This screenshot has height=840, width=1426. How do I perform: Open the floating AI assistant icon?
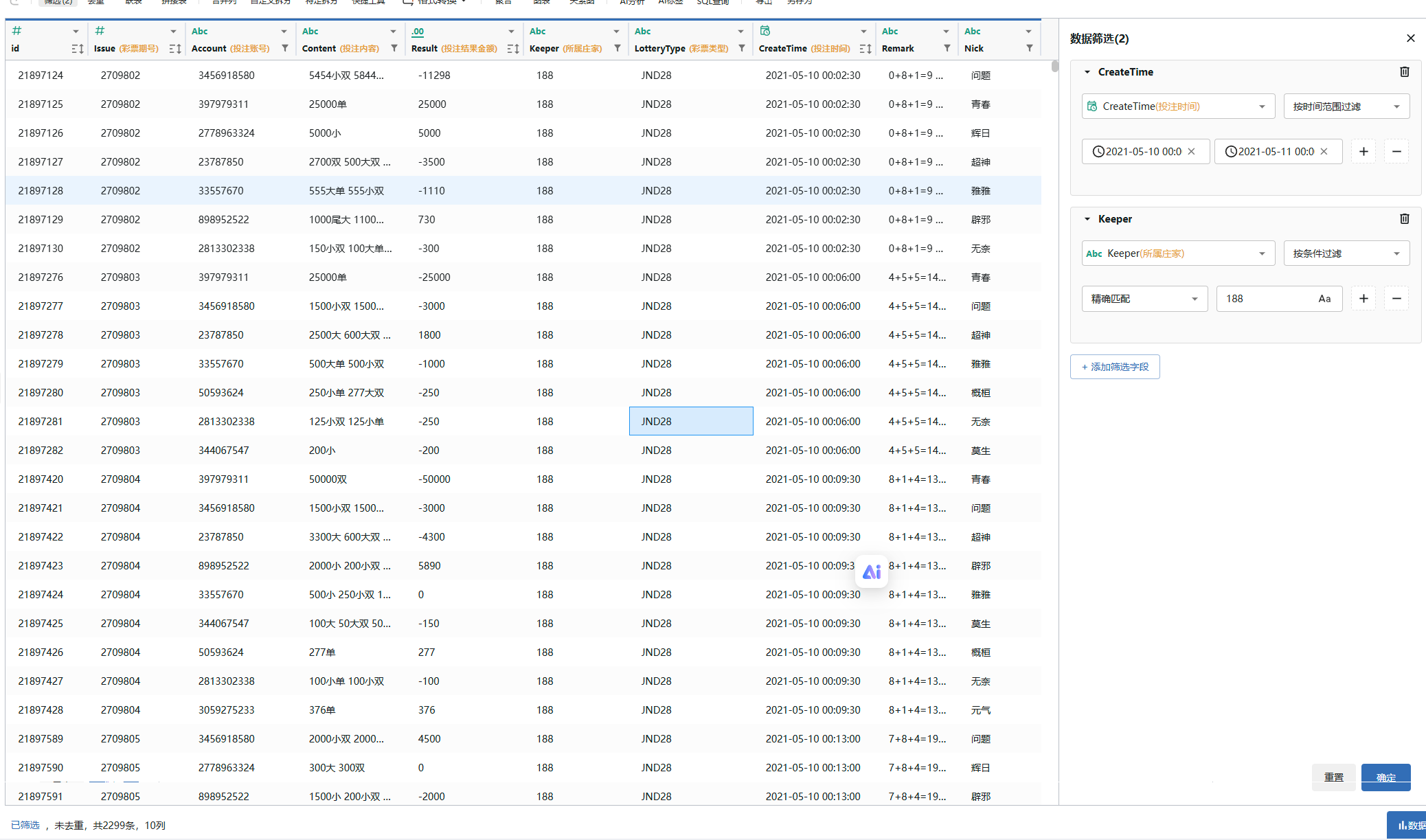[872, 571]
